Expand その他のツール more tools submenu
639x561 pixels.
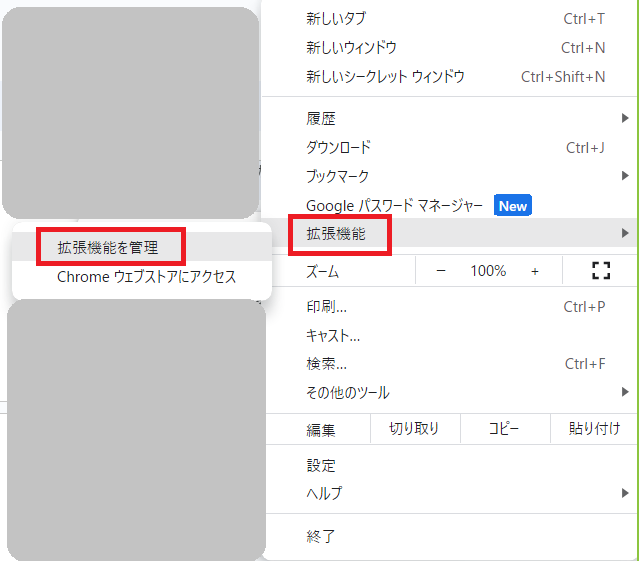coord(450,392)
